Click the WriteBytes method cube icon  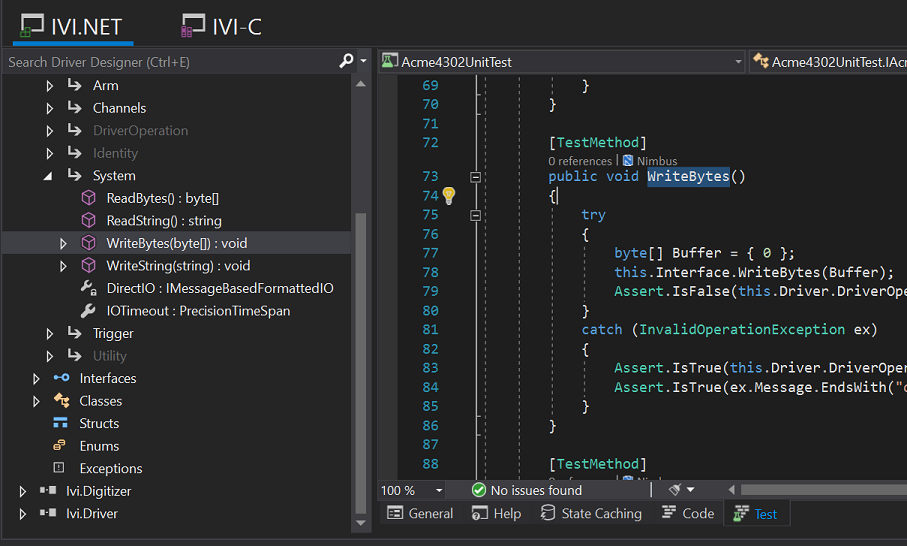pos(89,243)
